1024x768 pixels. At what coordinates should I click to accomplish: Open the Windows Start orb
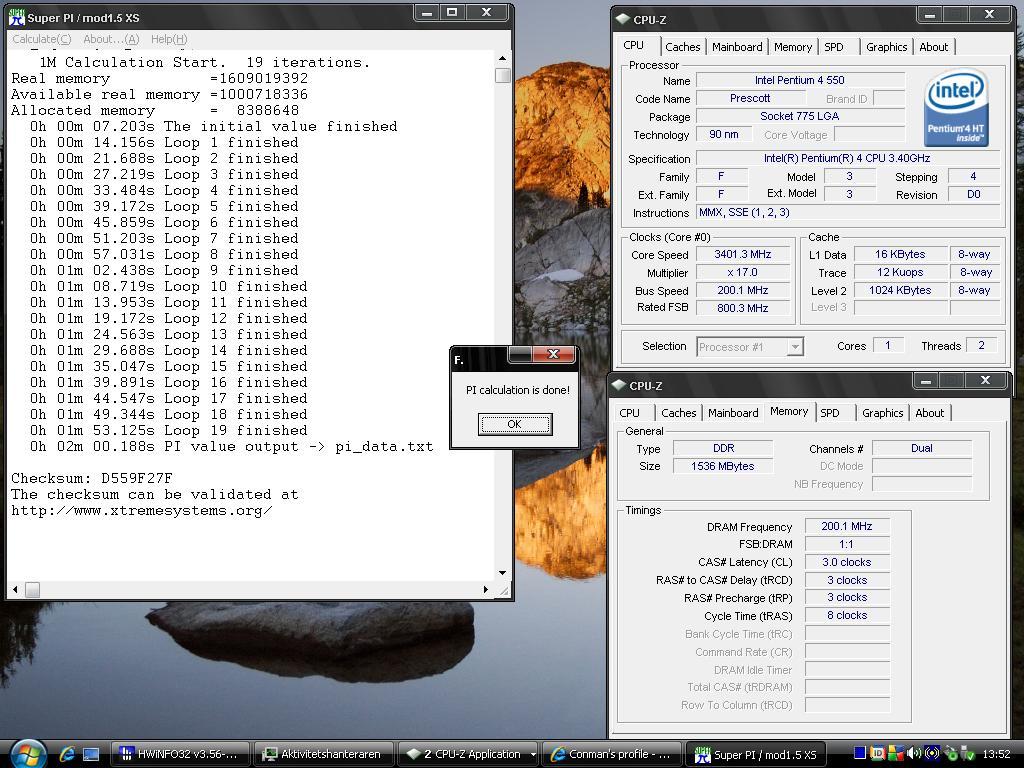point(27,754)
